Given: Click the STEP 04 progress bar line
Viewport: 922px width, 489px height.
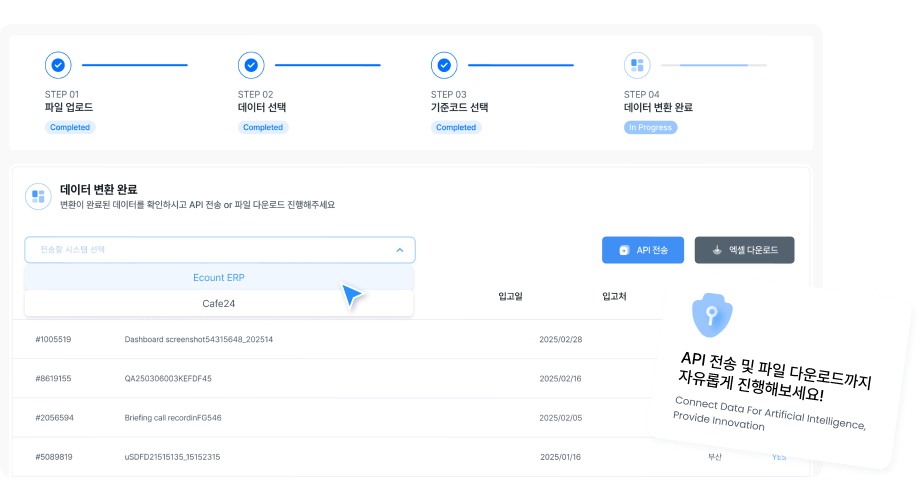Looking at the screenshot, I should click(x=713, y=65).
